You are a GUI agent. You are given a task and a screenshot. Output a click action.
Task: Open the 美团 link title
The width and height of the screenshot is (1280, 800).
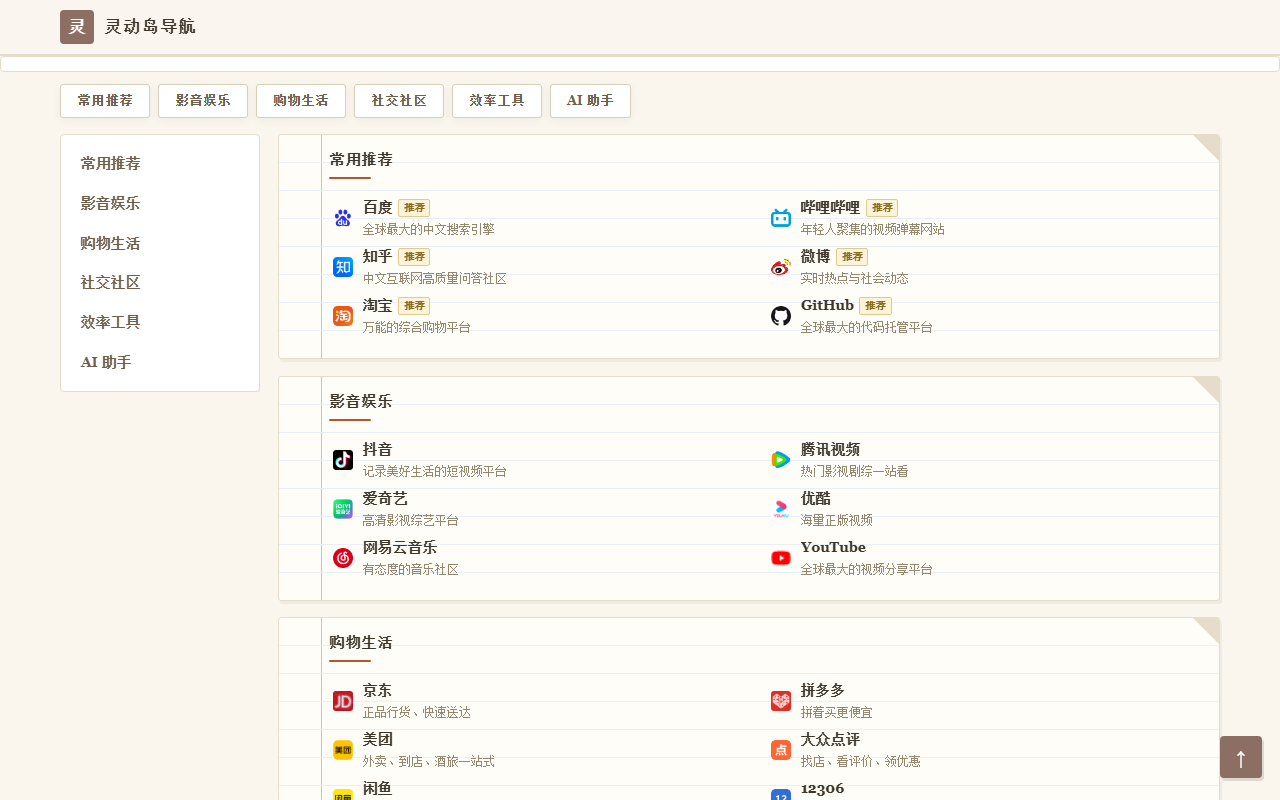click(x=378, y=740)
